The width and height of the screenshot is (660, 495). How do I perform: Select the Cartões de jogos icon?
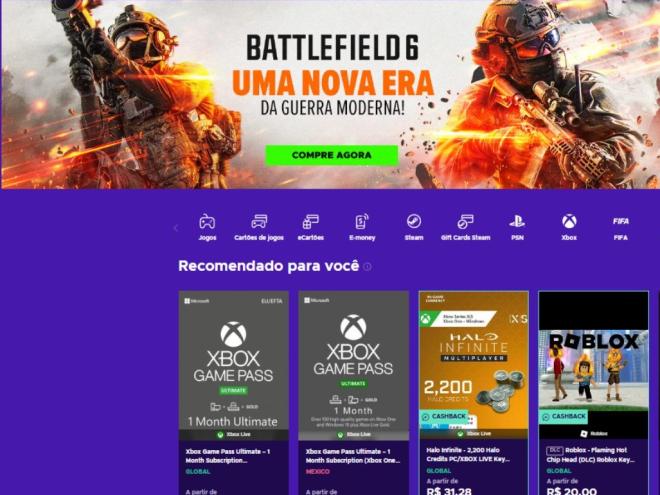pyautogui.click(x=259, y=221)
